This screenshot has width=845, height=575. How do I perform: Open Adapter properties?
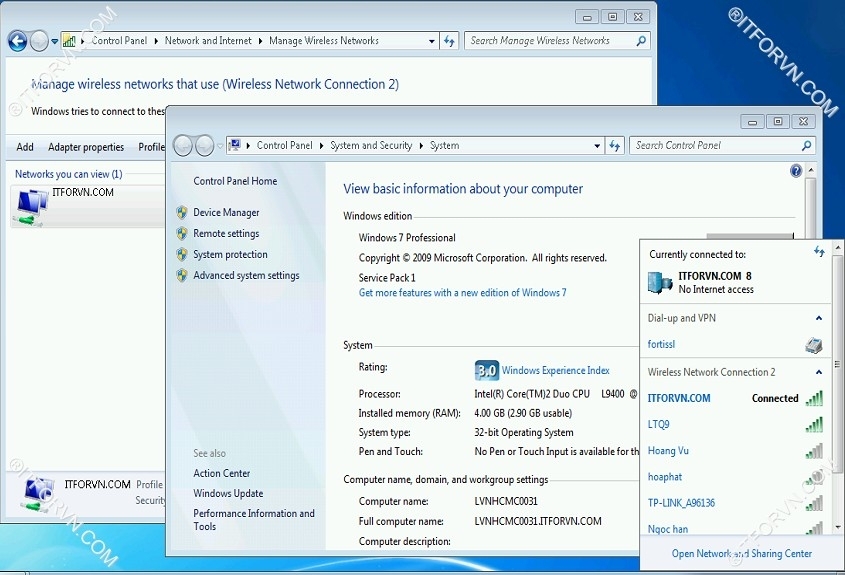pos(86,147)
